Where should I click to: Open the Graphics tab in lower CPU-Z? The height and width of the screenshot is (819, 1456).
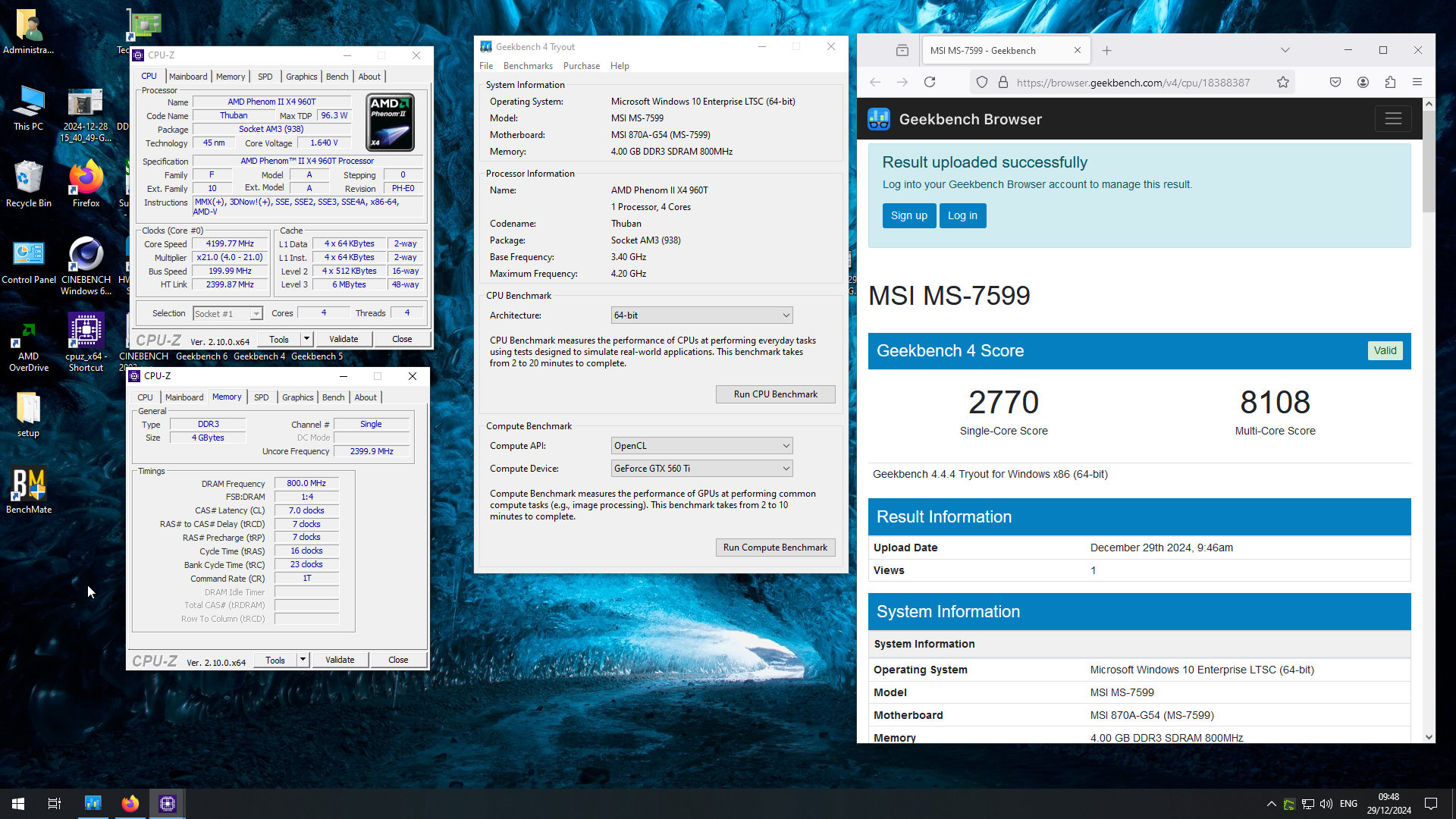pyautogui.click(x=297, y=397)
